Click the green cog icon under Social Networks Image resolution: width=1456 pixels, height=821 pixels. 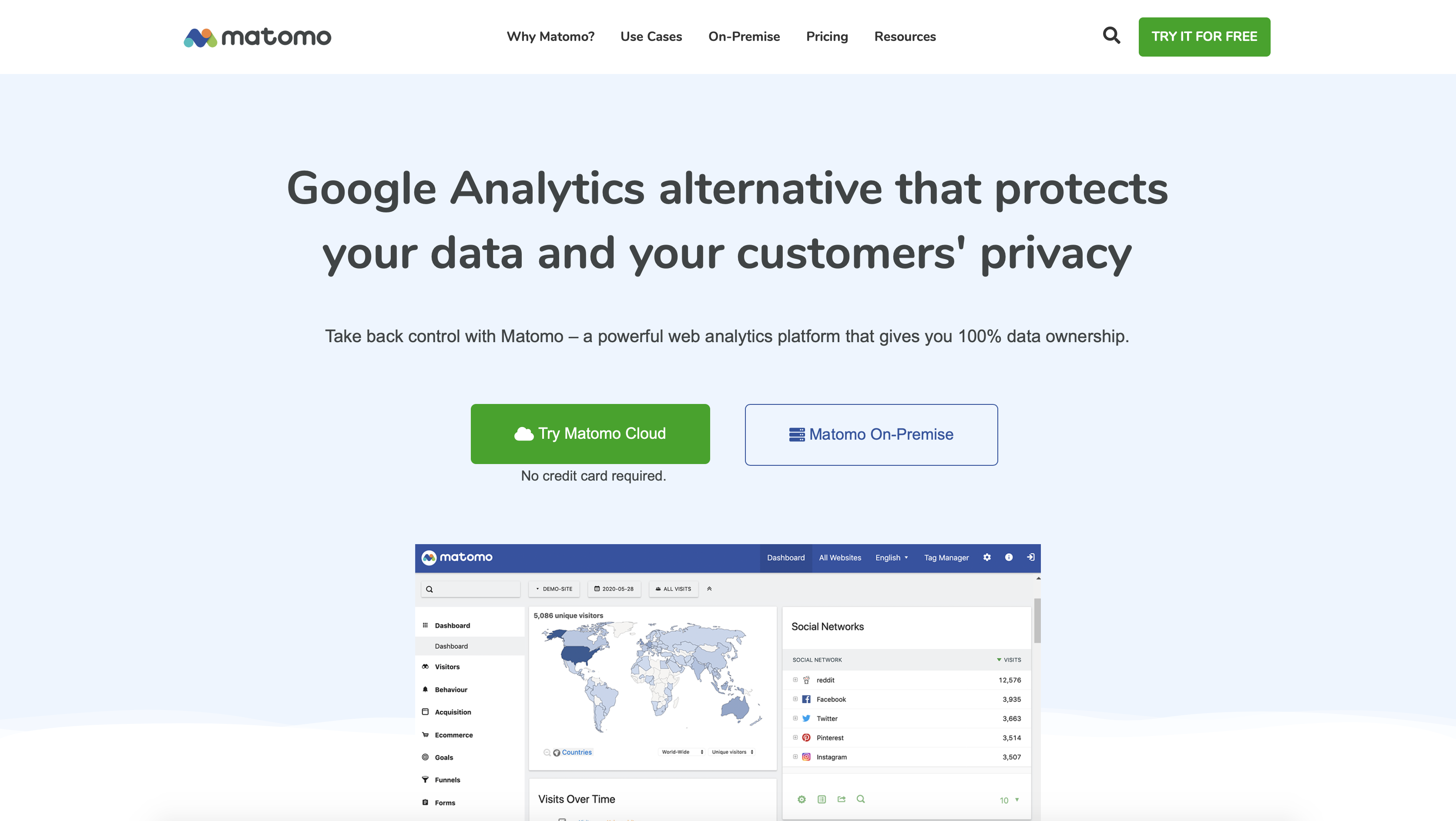coord(802,799)
